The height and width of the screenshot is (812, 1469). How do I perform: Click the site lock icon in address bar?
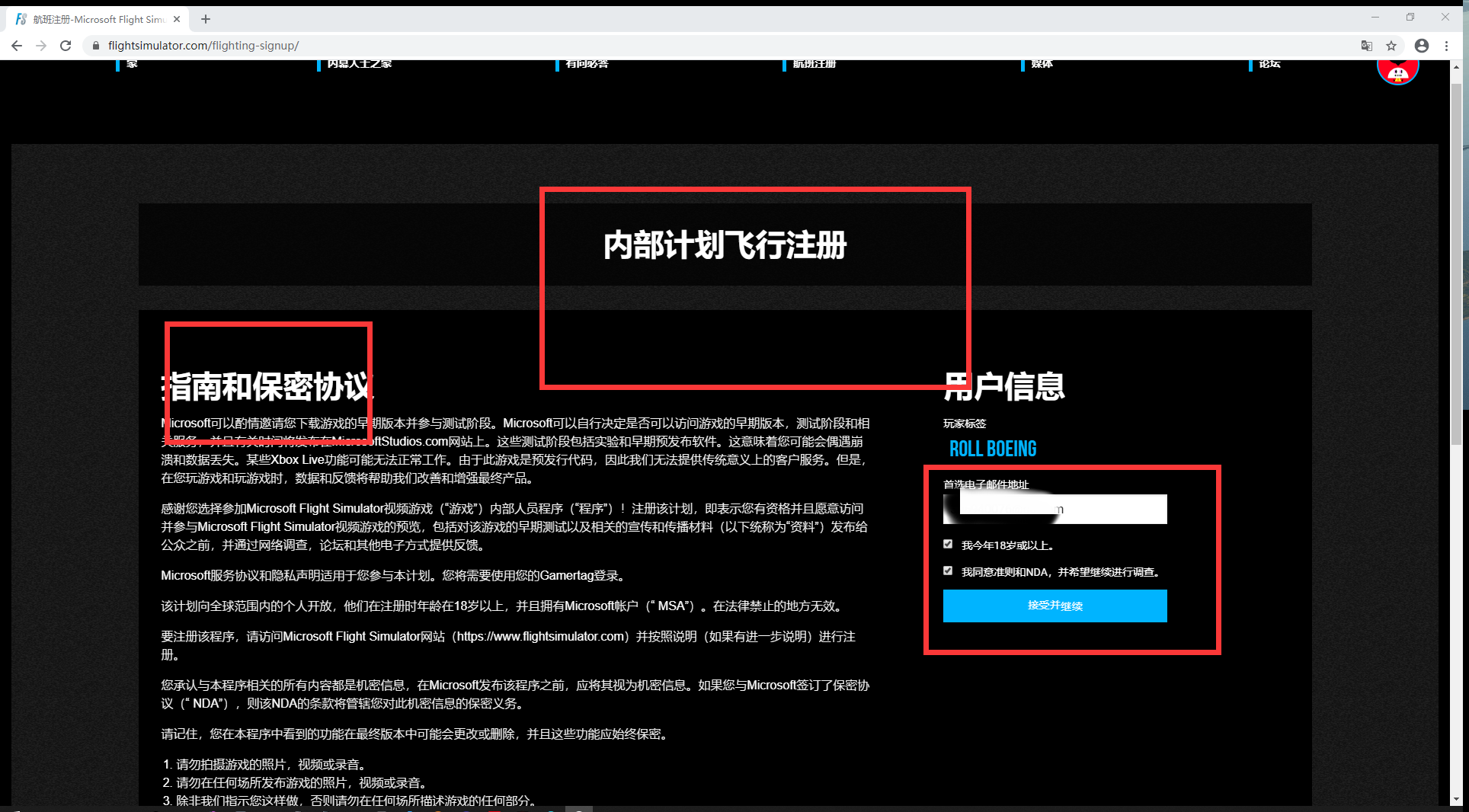click(95, 46)
